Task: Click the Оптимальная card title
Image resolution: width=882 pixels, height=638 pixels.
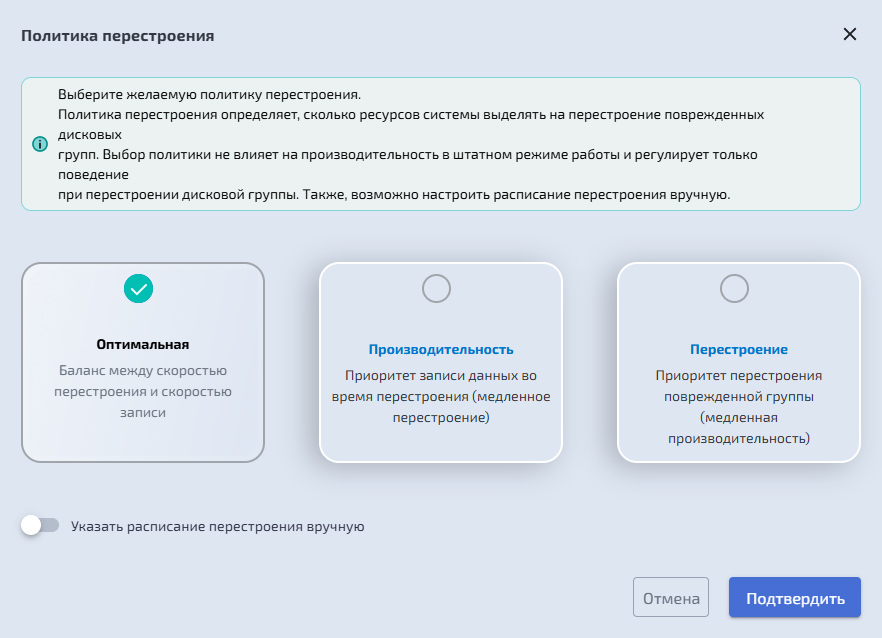Action: click(x=143, y=344)
